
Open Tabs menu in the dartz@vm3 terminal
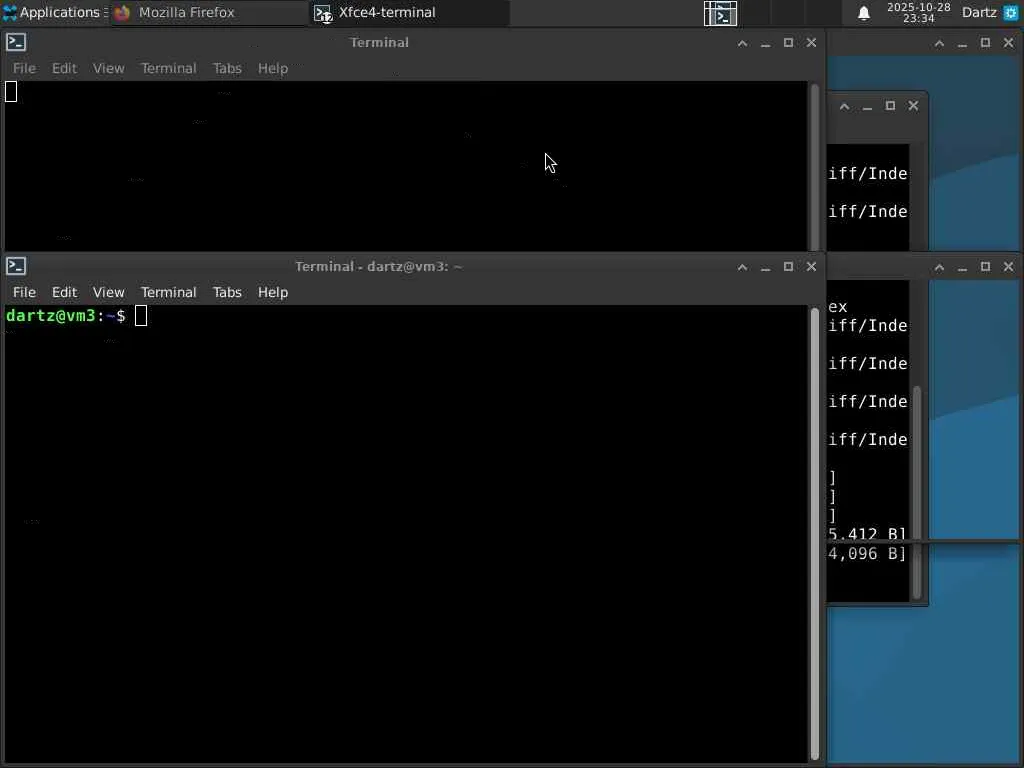tap(227, 292)
